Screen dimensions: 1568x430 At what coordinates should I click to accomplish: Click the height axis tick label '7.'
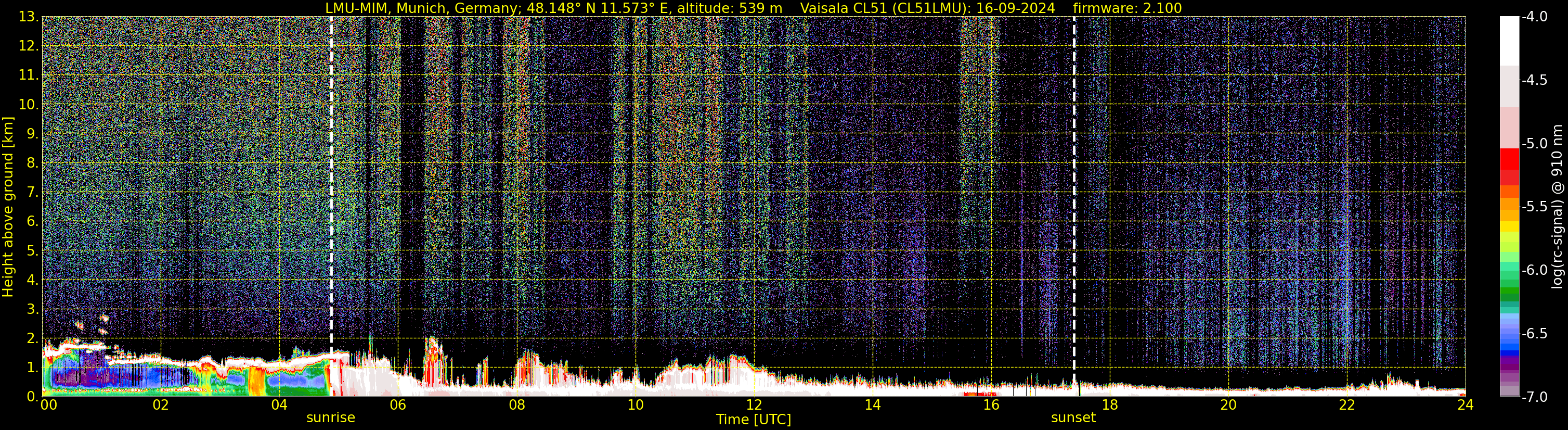32,193
